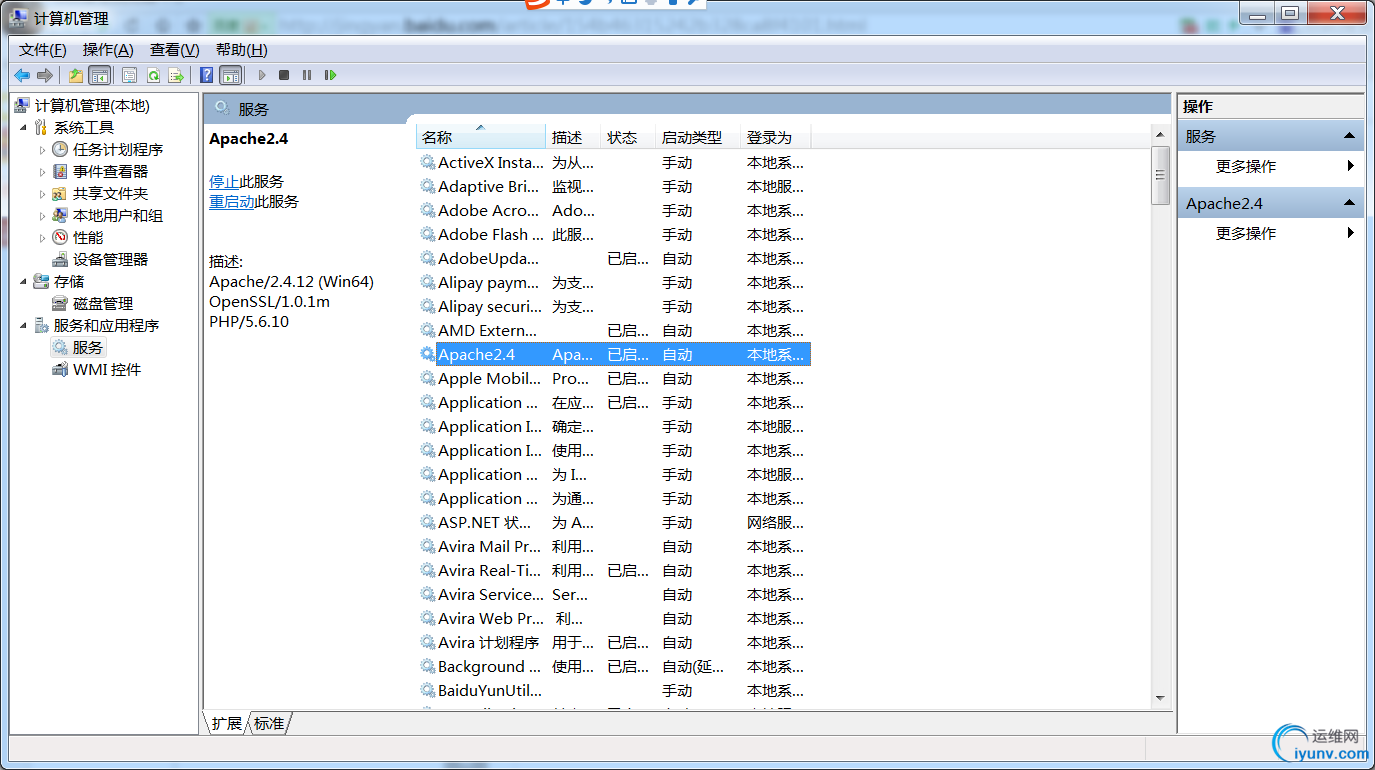Click the Back arrow toolbar icon
The image size is (1375, 770).
point(22,75)
